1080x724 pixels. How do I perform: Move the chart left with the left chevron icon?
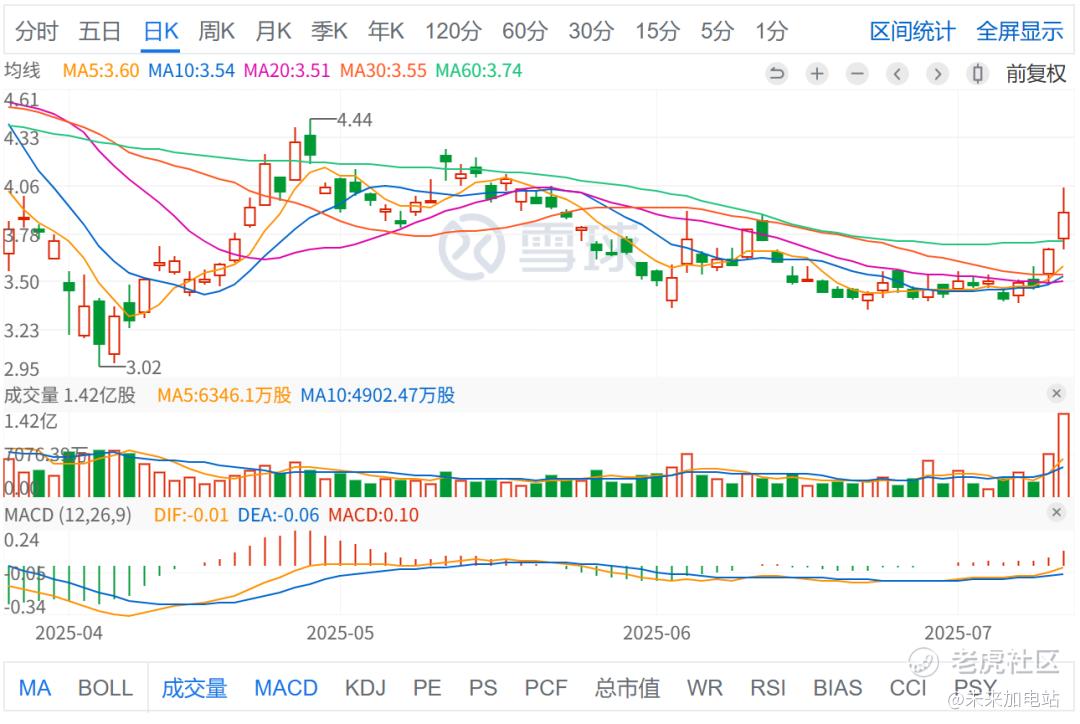point(897,74)
